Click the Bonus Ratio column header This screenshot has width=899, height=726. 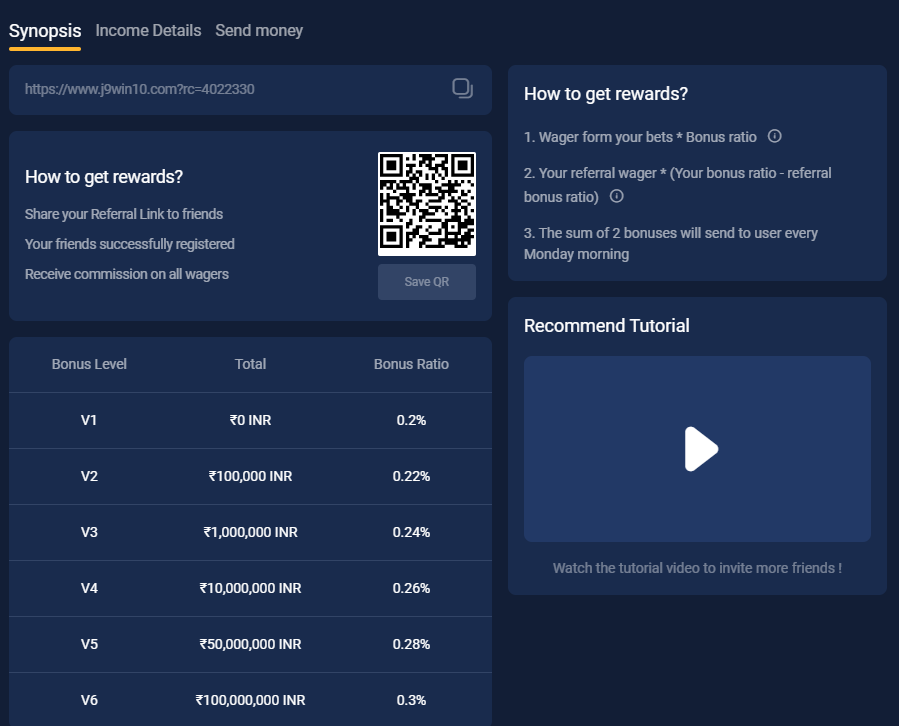tap(411, 364)
